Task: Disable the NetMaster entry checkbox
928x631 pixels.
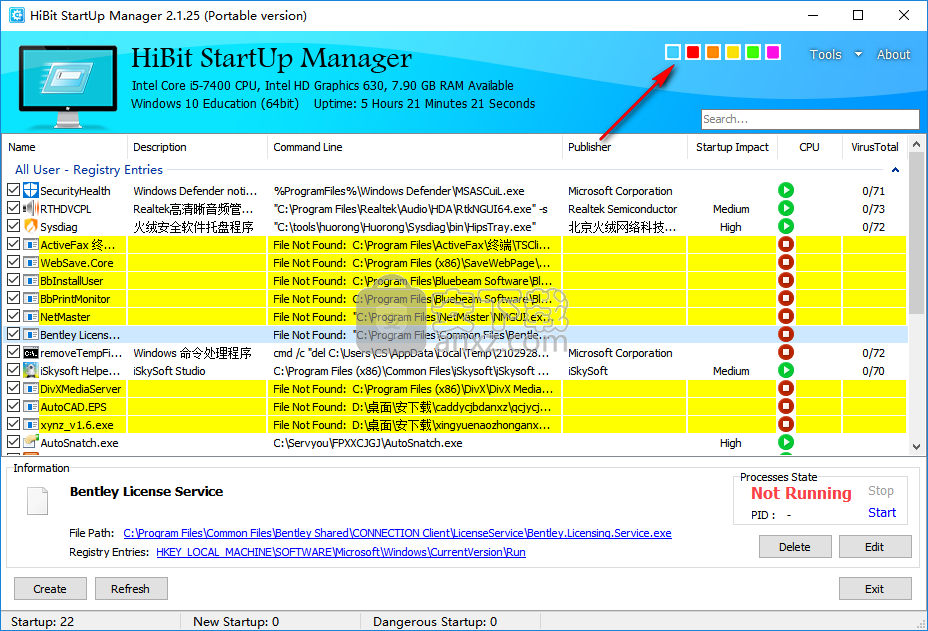Action: point(14,316)
